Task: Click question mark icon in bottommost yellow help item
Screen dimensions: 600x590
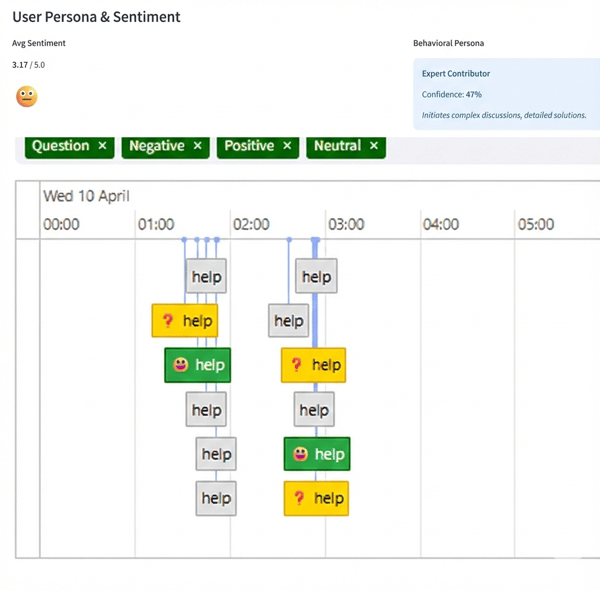Action: coord(299,498)
